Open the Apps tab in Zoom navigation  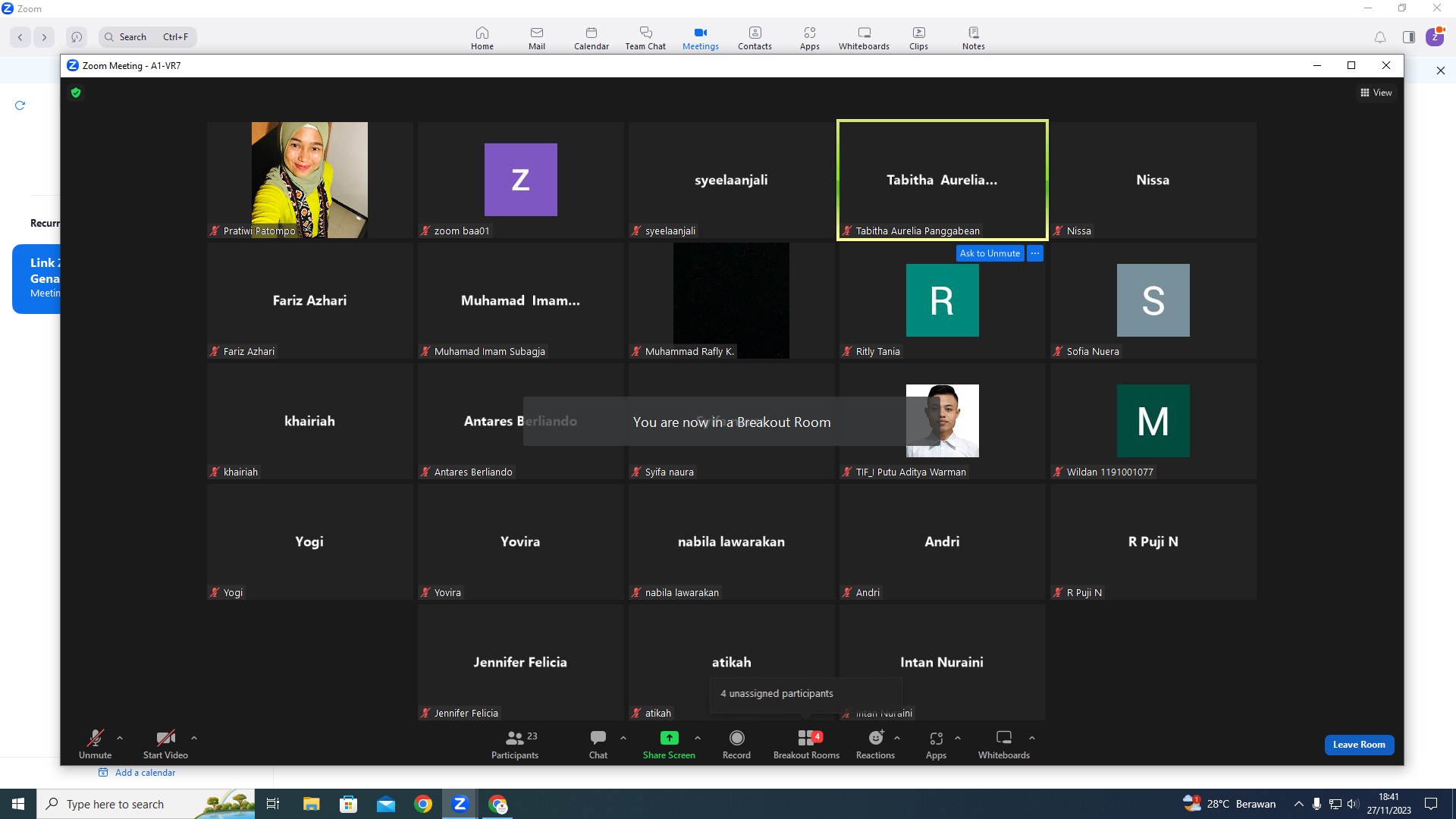tap(810, 38)
